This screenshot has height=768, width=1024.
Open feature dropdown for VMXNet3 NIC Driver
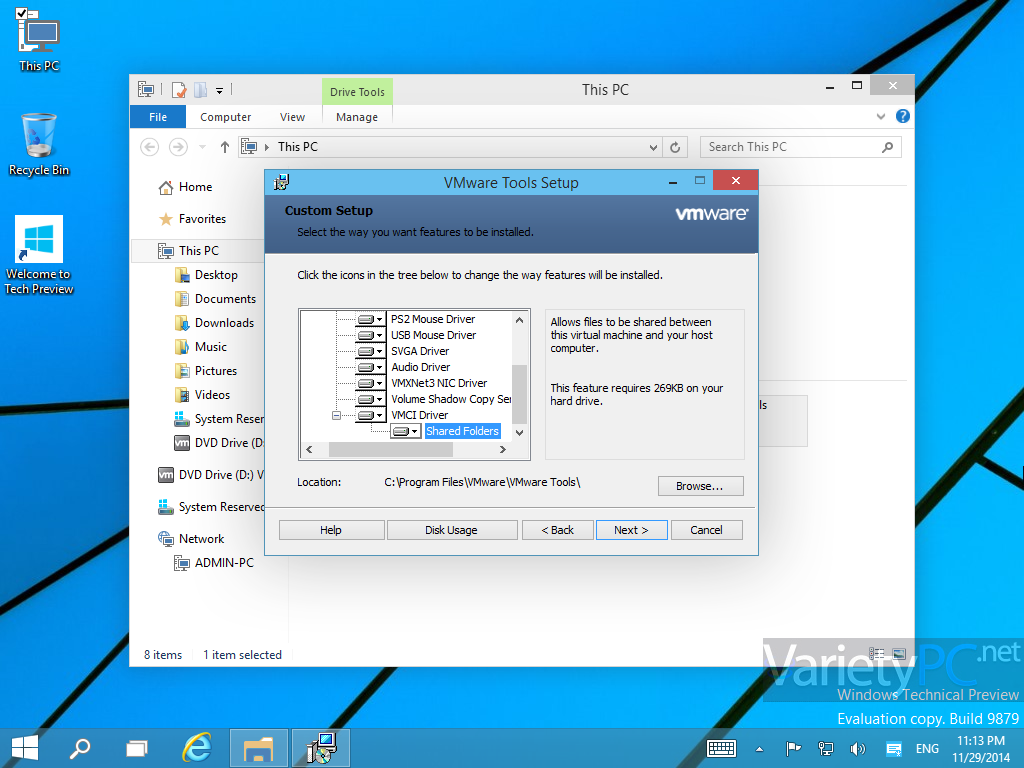point(370,383)
